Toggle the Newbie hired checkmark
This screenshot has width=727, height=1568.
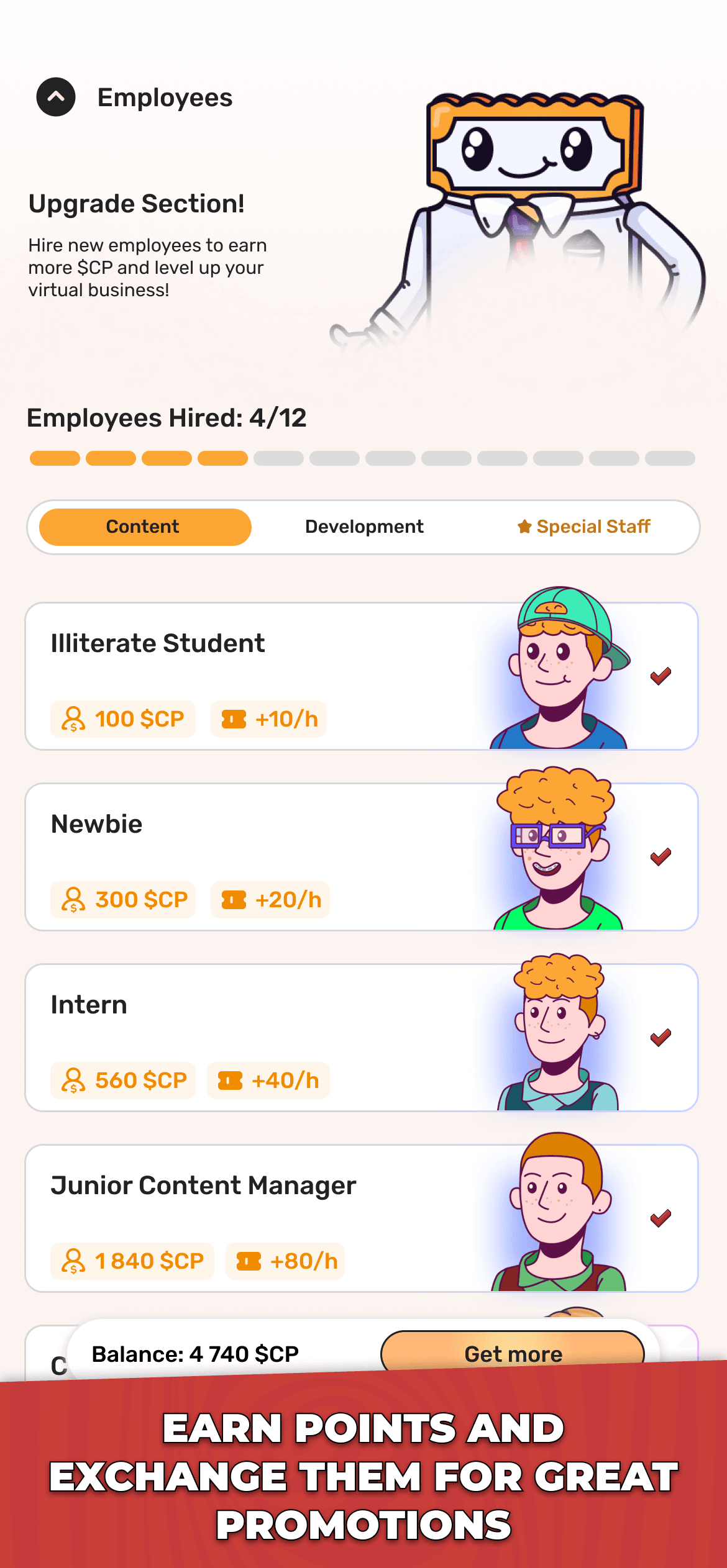click(x=661, y=856)
